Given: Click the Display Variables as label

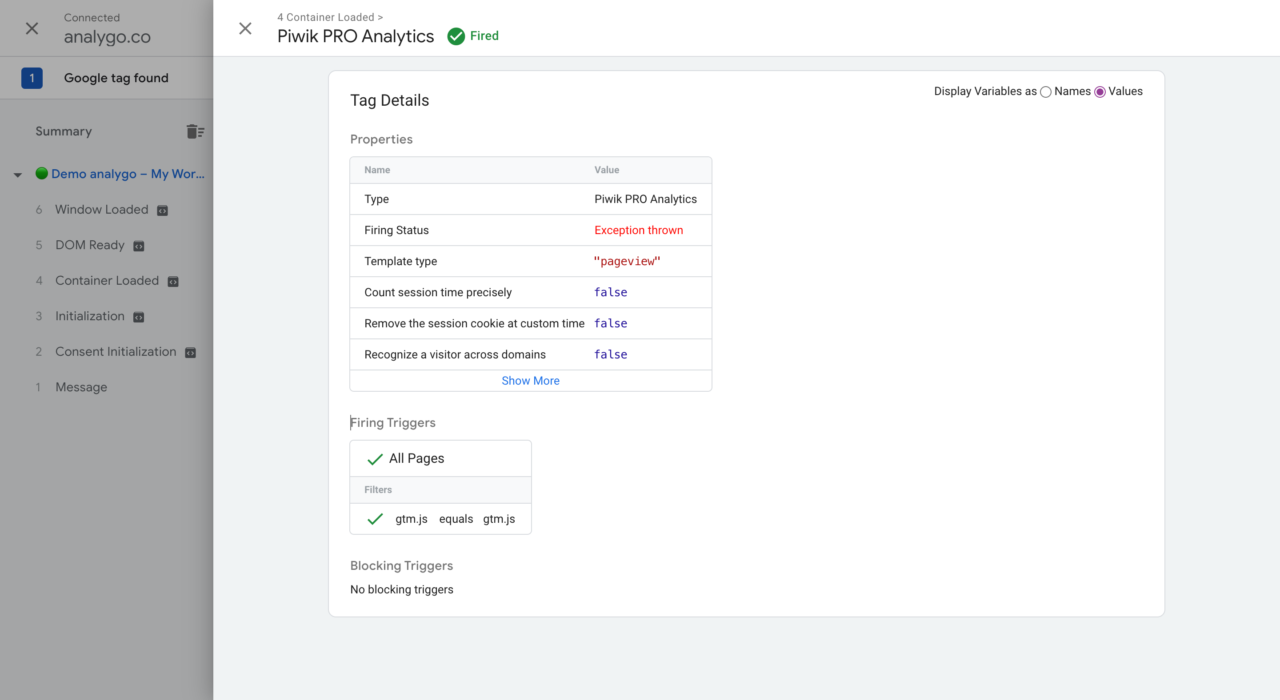Looking at the screenshot, I should coord(985,91).
